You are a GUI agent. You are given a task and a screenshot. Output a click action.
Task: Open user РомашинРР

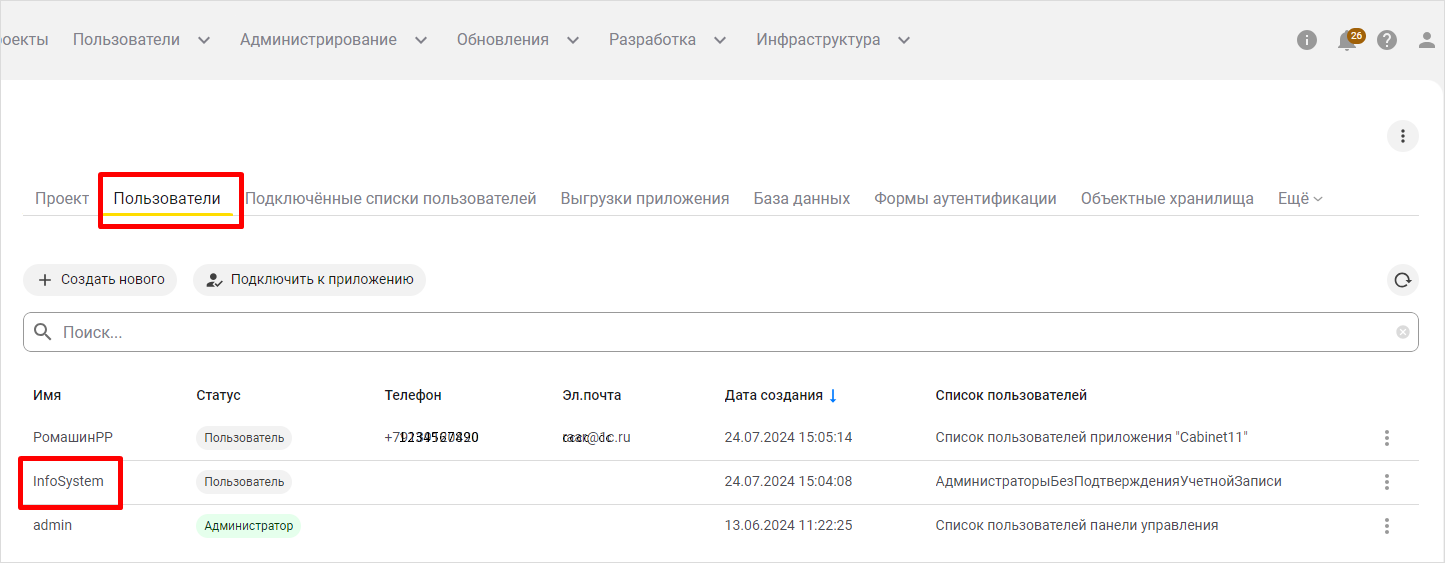coord(73,438)
